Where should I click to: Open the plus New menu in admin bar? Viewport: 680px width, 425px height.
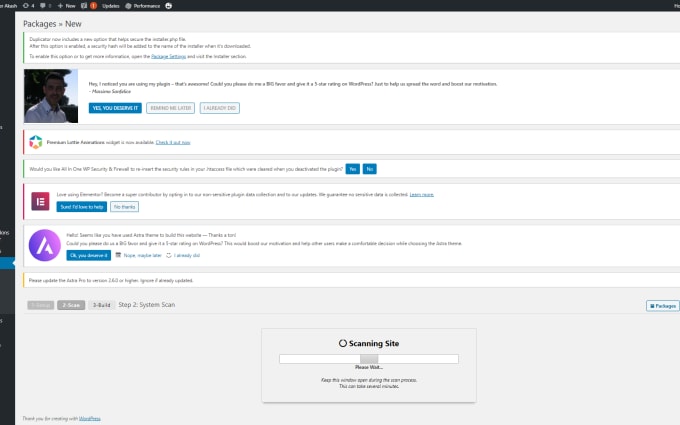(x=66, y=6)
